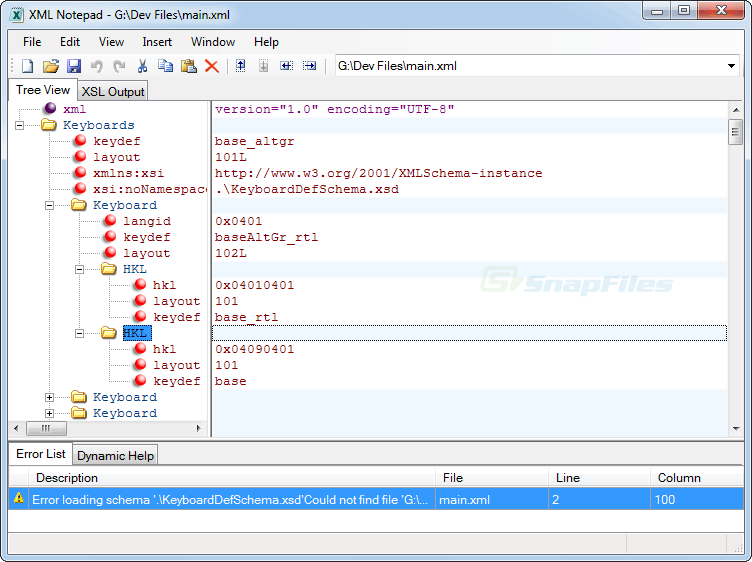Viewport: 752px width, 562px height.
Task: Click the folder icon of the selected HKL node
Action: pyautogui.click(x=109, y=333)
